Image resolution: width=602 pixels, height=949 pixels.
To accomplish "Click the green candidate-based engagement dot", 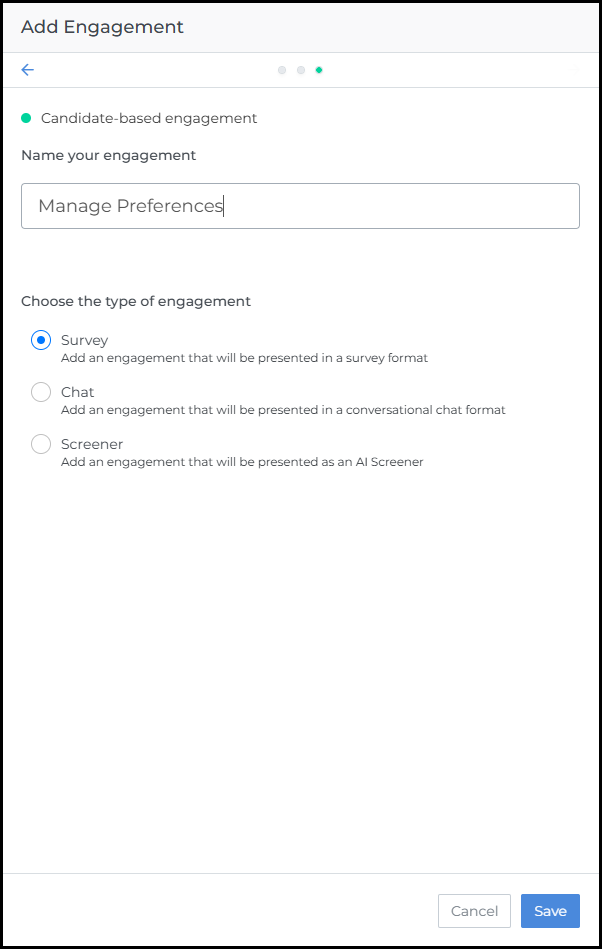I will [x=26, y=118].
